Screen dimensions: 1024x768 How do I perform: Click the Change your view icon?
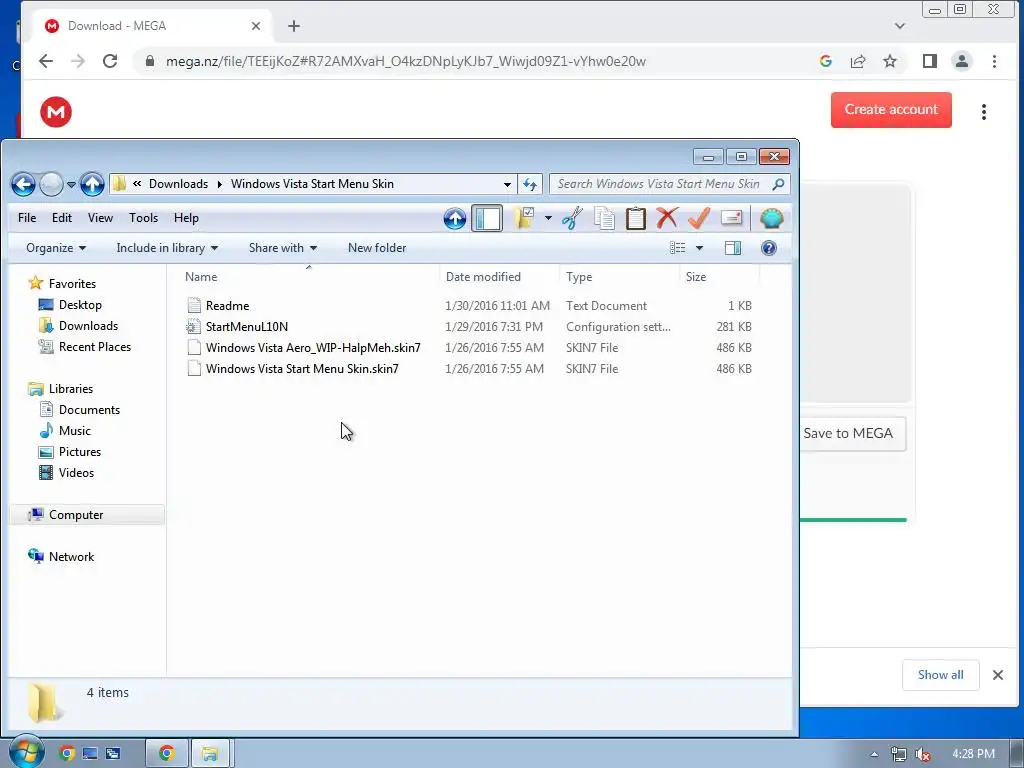click(677, 248)
